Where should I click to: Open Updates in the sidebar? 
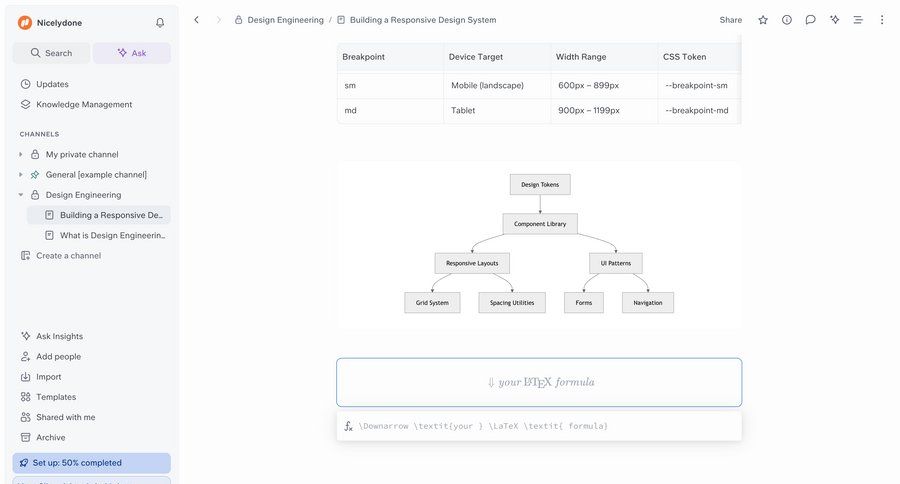point(52,84)
